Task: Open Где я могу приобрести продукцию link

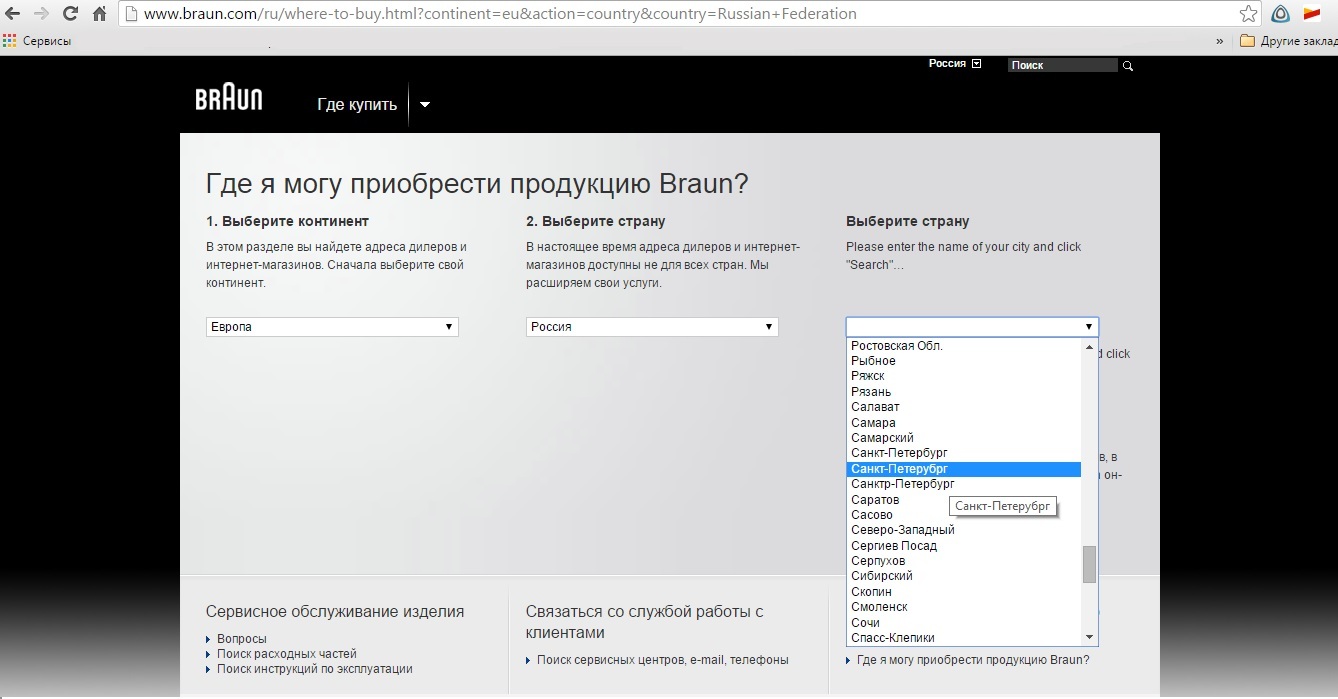Action: tap(973, 660)
